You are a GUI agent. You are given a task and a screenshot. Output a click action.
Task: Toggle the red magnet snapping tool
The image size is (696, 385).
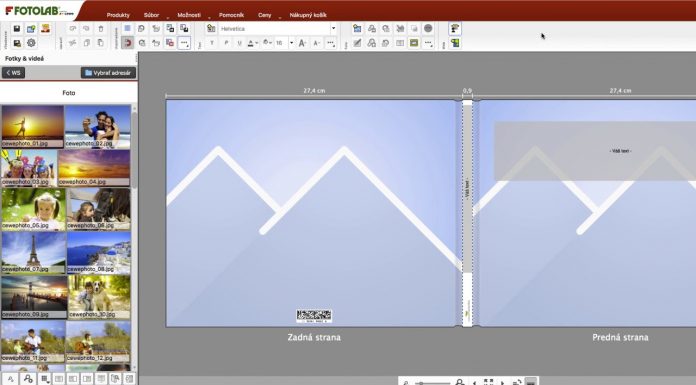click(x=127, y=43)
